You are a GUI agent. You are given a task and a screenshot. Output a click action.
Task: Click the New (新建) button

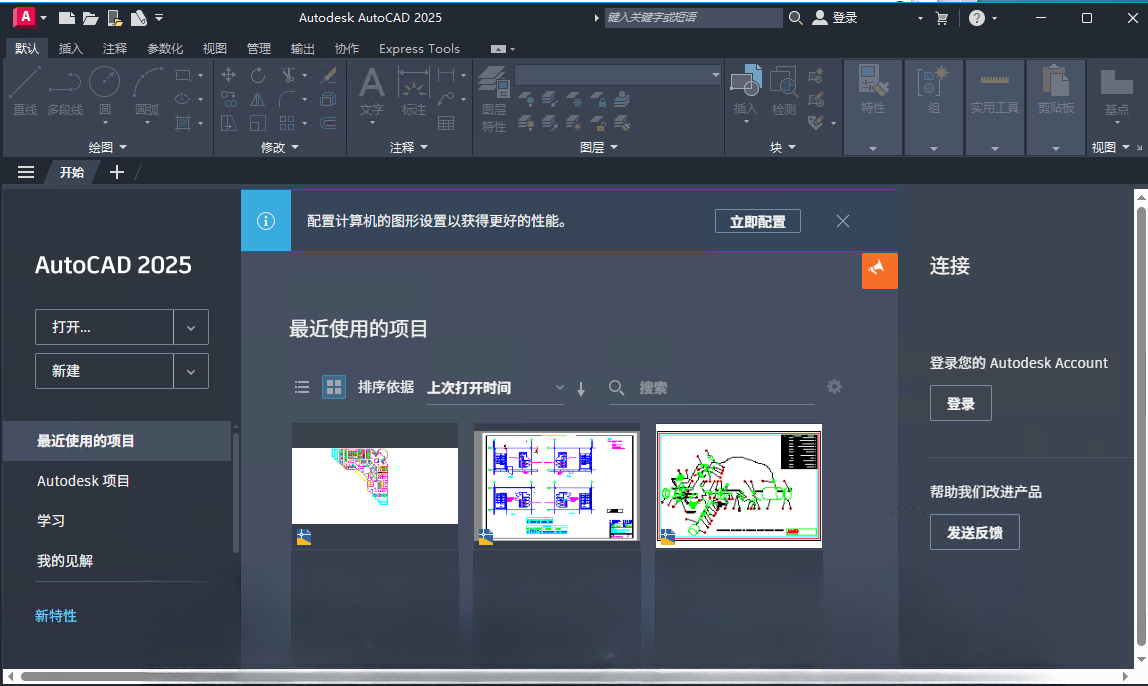[104, 371]
